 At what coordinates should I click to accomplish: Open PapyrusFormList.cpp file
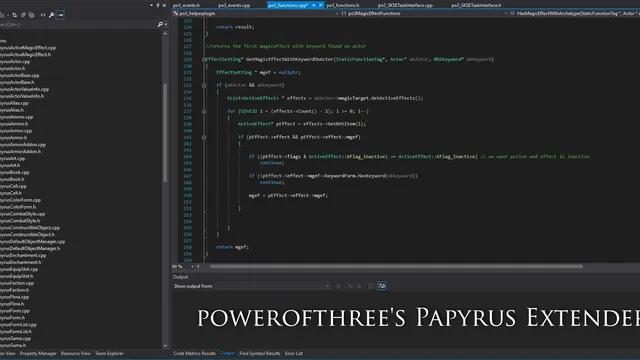point(18,325)
